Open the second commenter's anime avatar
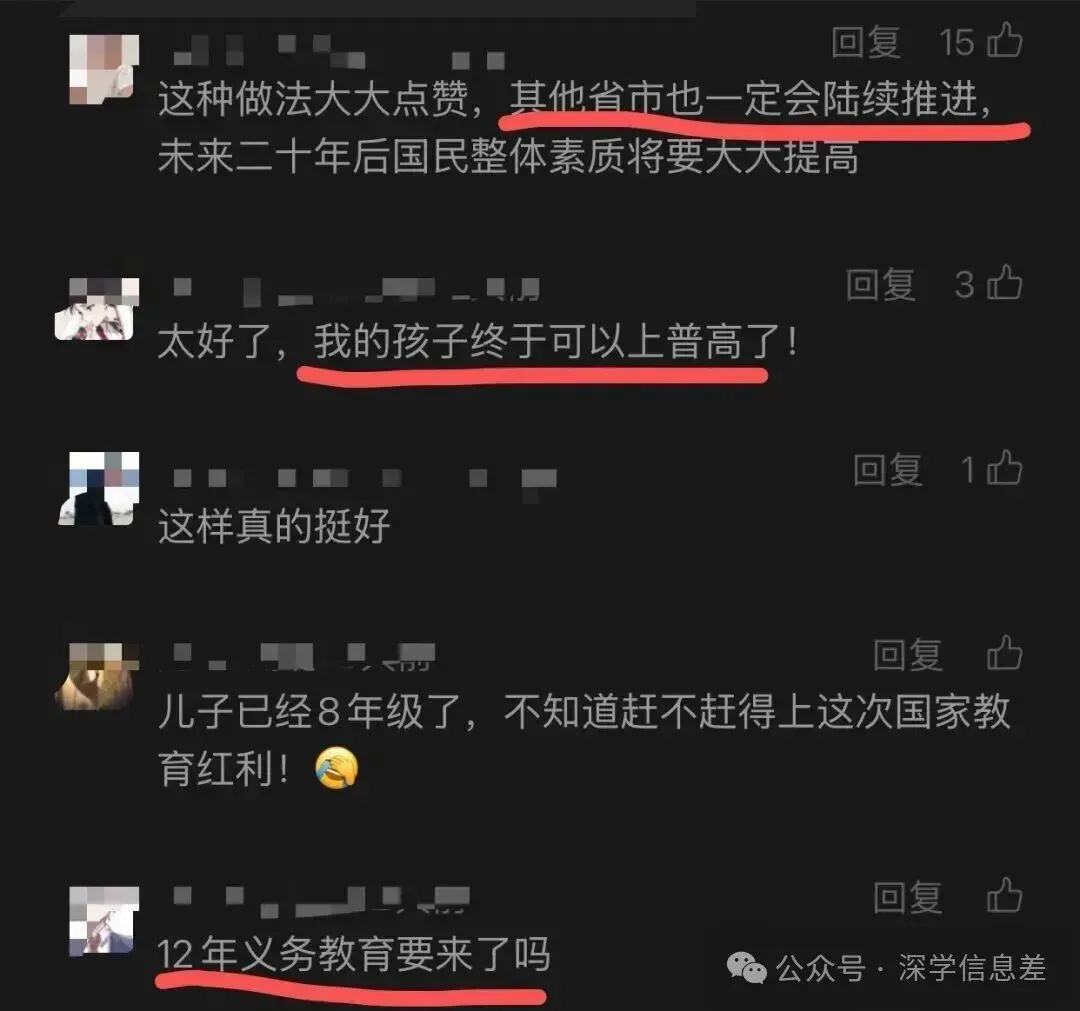This screenshot has width=1080, height=1011. (x=97, y=309)
